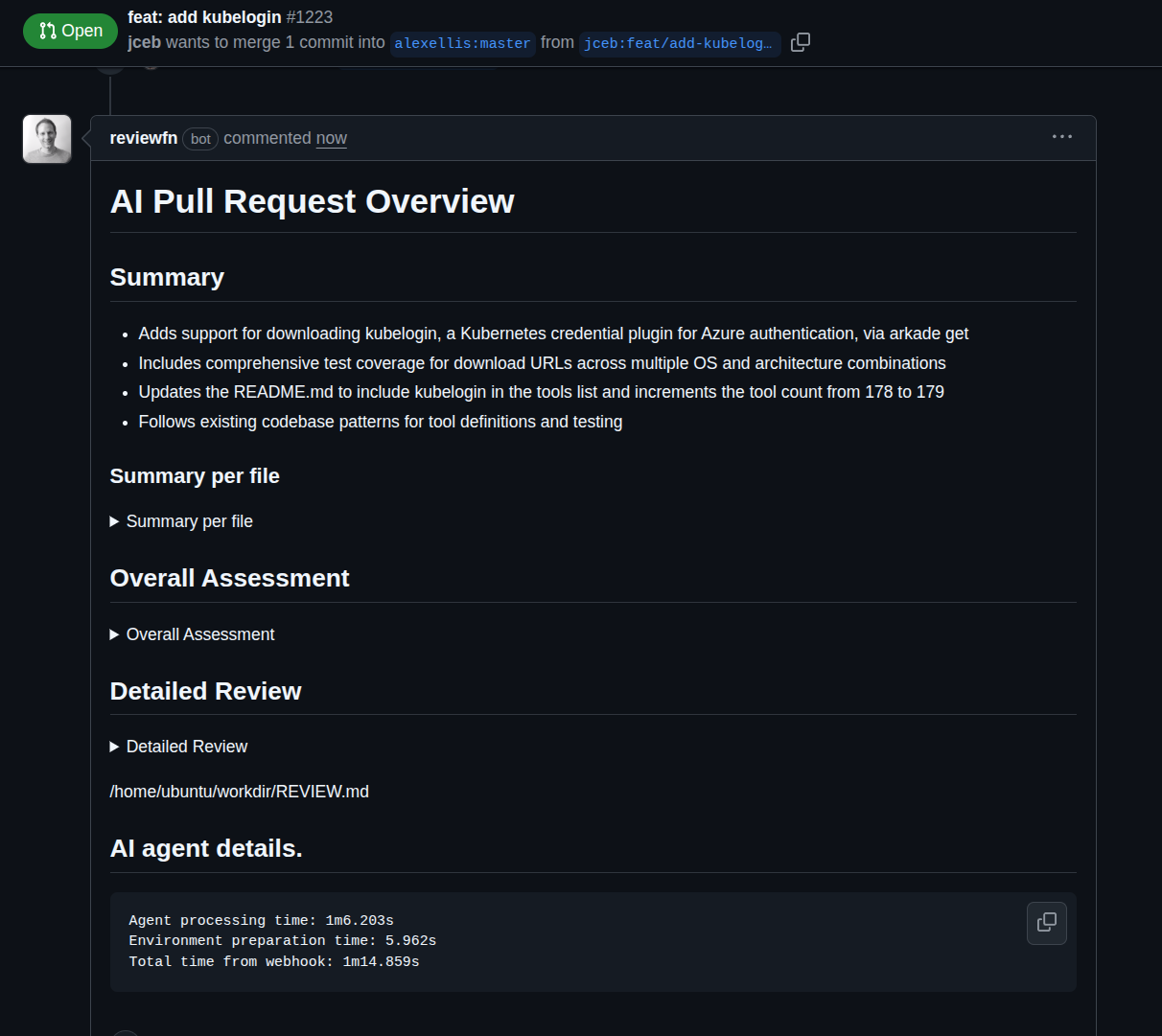
Task: Click the jceb author username
Action: pyautogui.click(x=144, y=42)
